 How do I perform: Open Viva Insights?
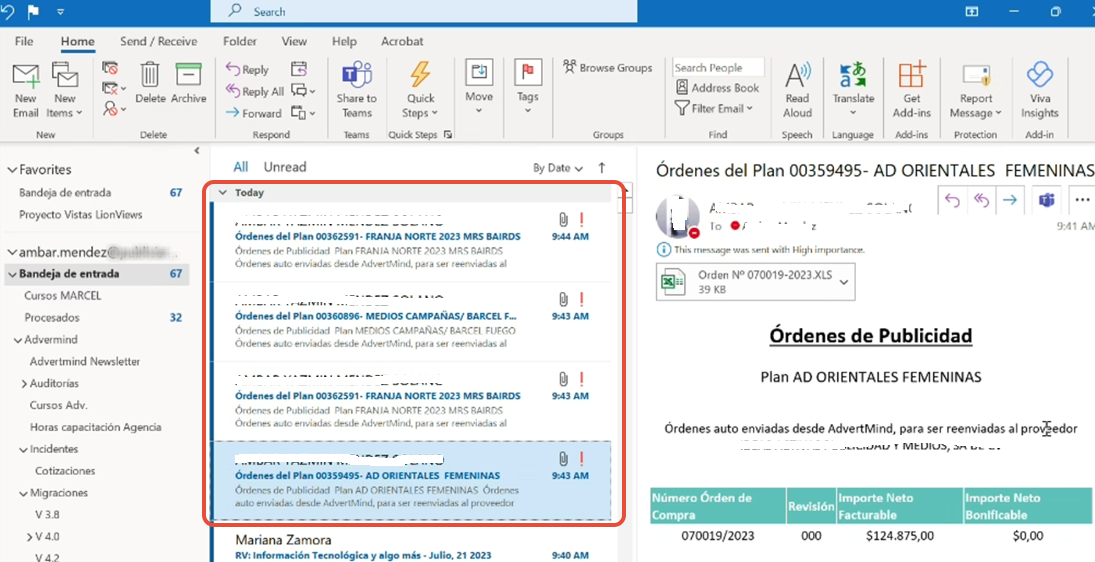pos(1040,91)
